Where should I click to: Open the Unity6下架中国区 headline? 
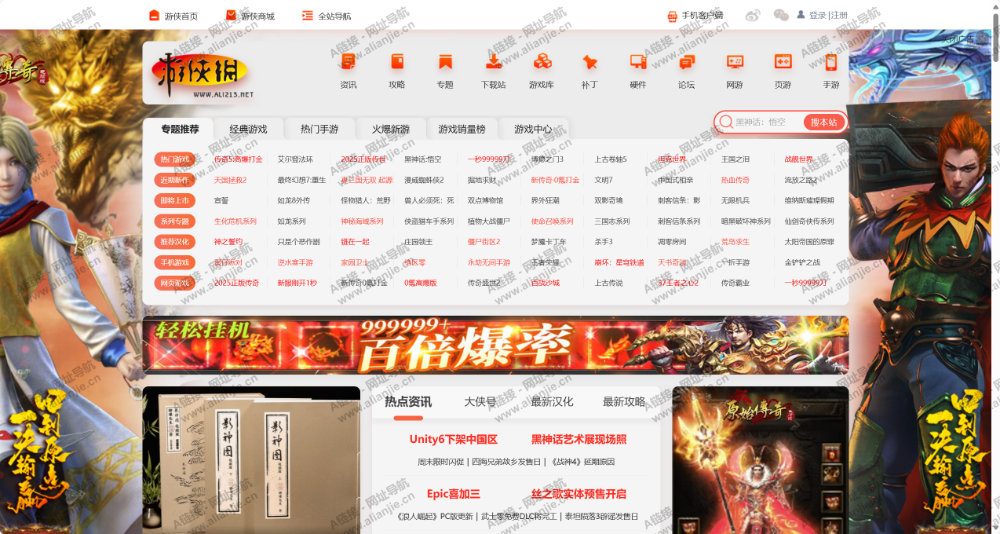[x=453, y=440]
